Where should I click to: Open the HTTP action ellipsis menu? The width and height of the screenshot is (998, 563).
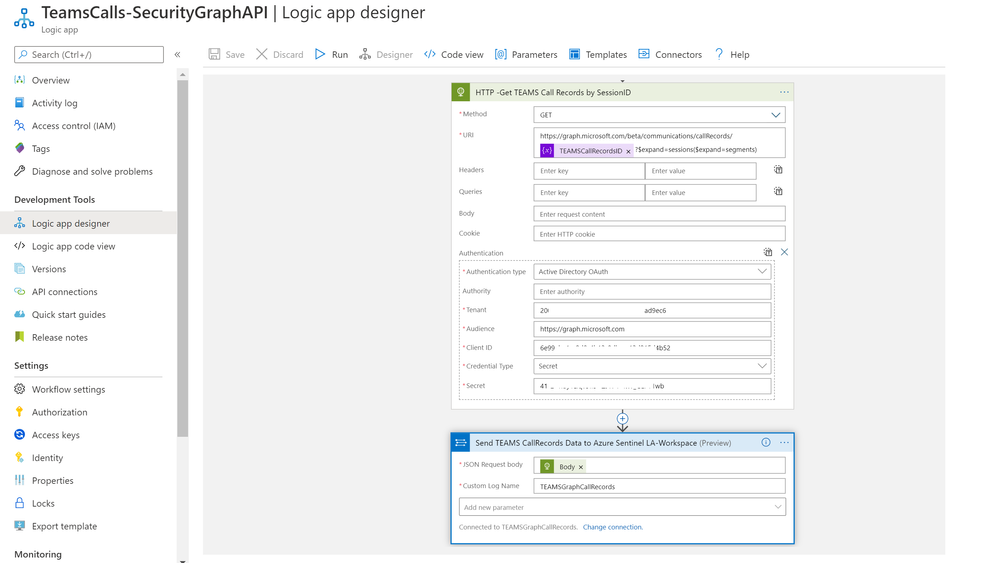(784, 92)
